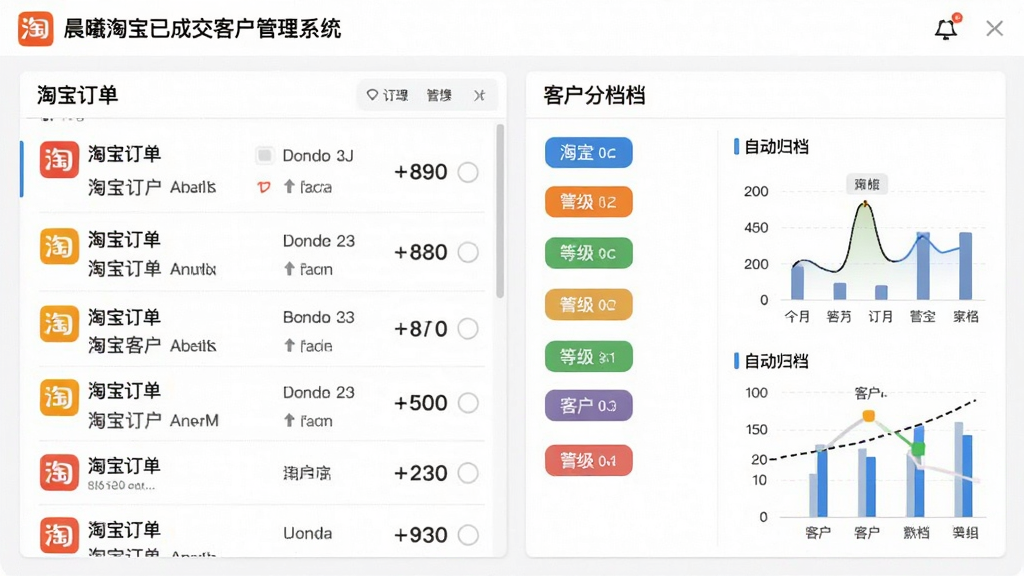1024x576 pixels.
Task: Click the 个月 label on the upper chart axis
Action: pos(797,317)
